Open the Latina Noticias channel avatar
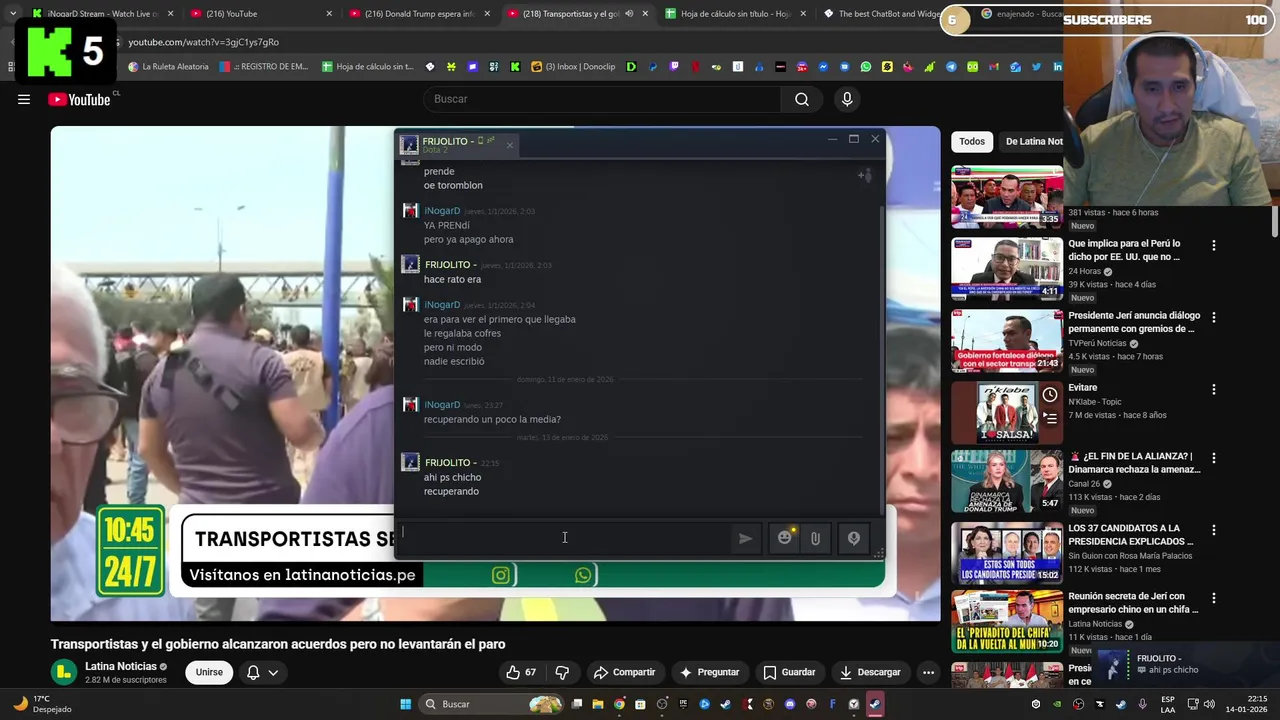Viewport: 1280px width, 720px height. [x=64, y=672]
